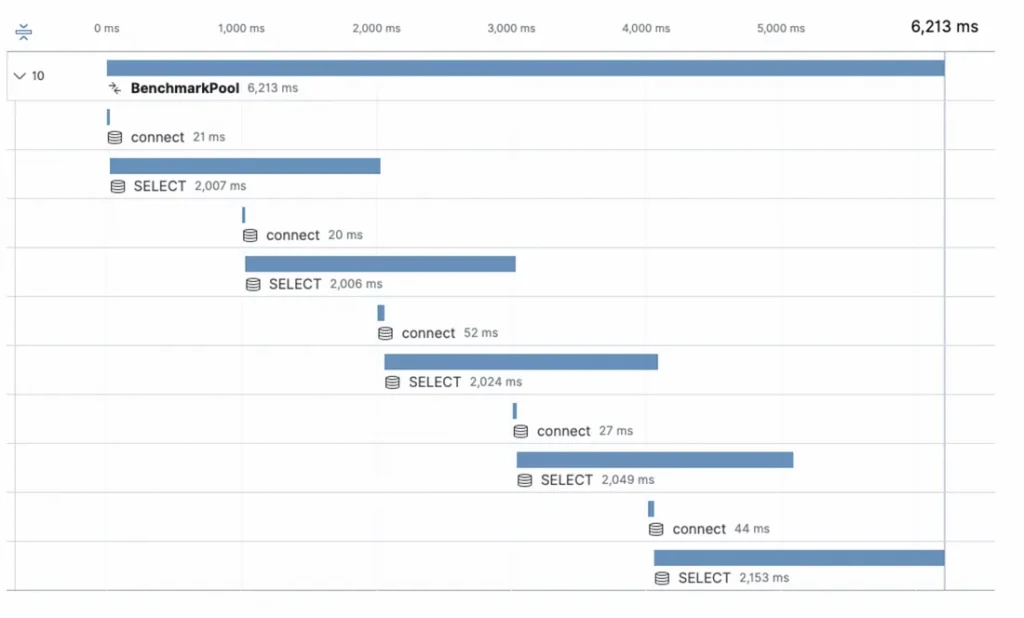1024x618 pixels.
Task: Click database icon beside SELECT 2,024 ms
Action: pos(393,382)
